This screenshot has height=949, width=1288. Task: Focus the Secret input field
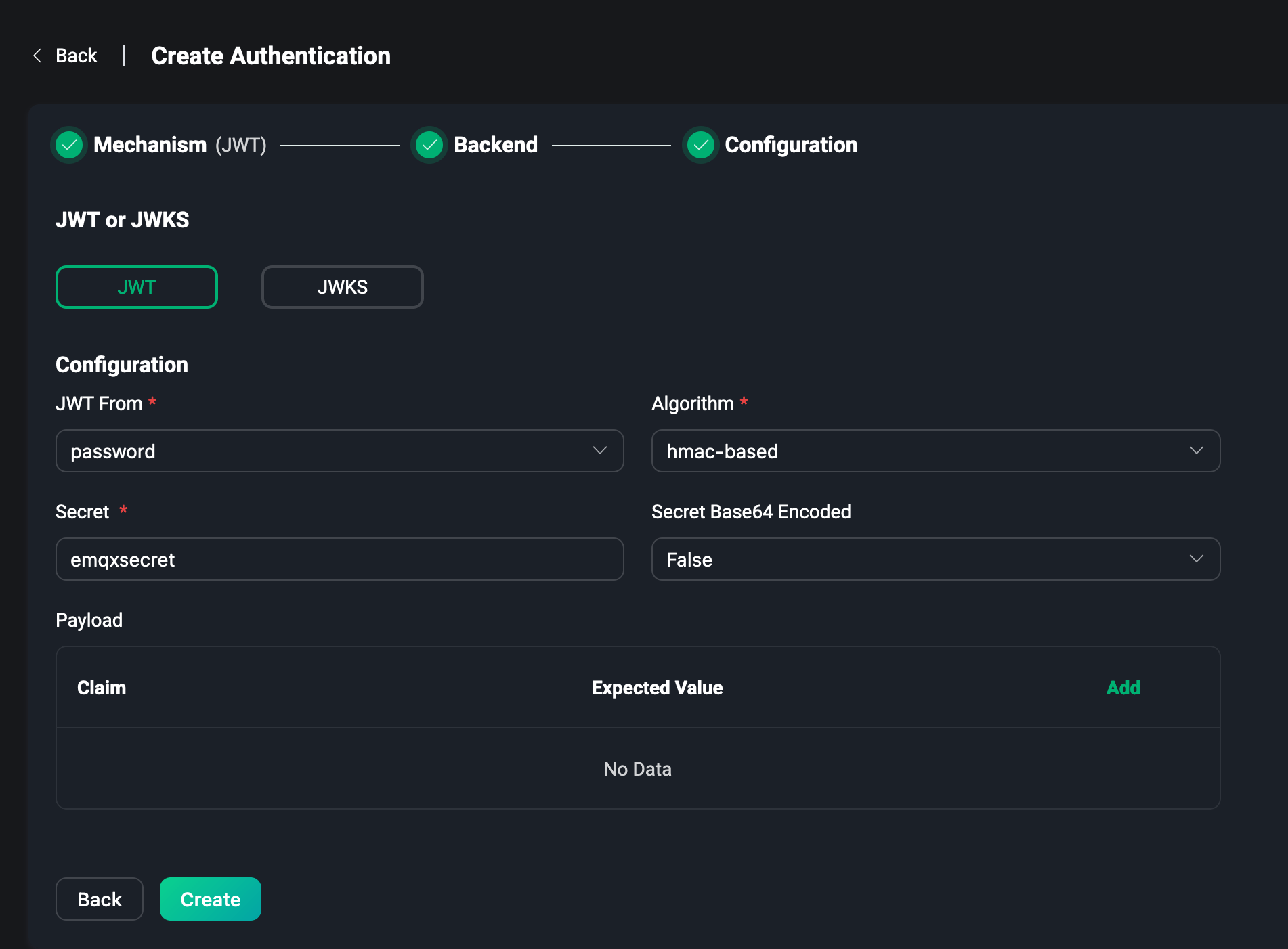coord(339,559)
